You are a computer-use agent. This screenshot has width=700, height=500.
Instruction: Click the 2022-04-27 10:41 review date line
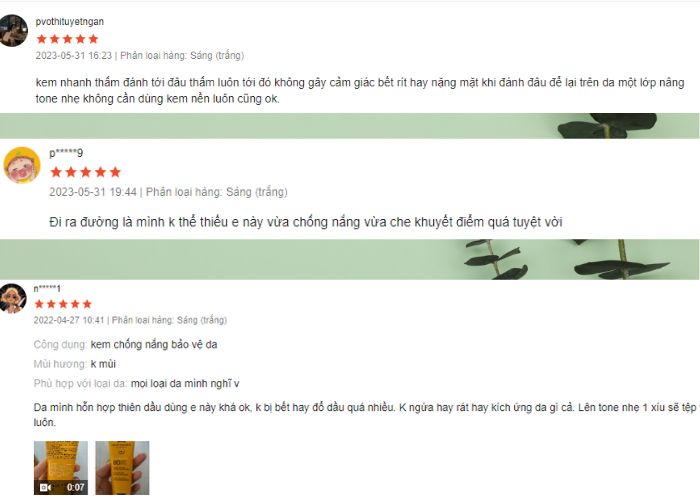pos(130,320)
